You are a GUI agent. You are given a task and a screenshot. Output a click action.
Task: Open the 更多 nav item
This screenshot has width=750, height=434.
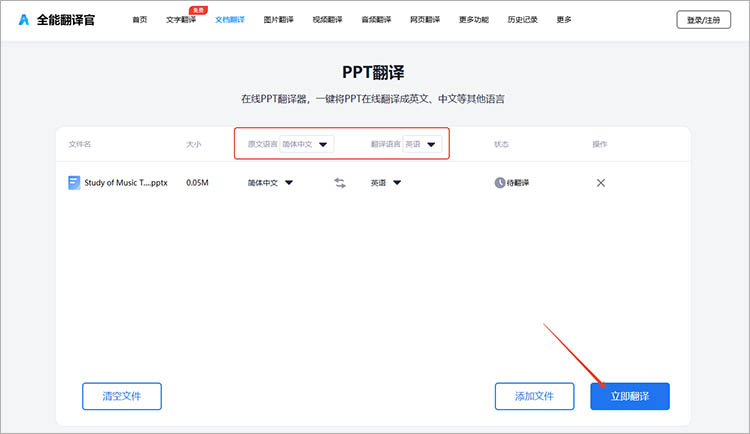click(564, 20)
